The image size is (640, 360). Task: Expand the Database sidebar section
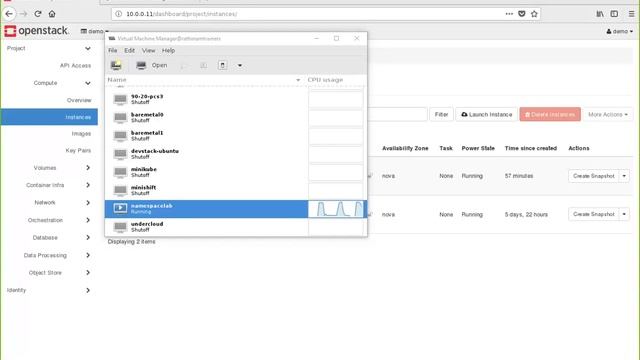[x=88, y=238]
